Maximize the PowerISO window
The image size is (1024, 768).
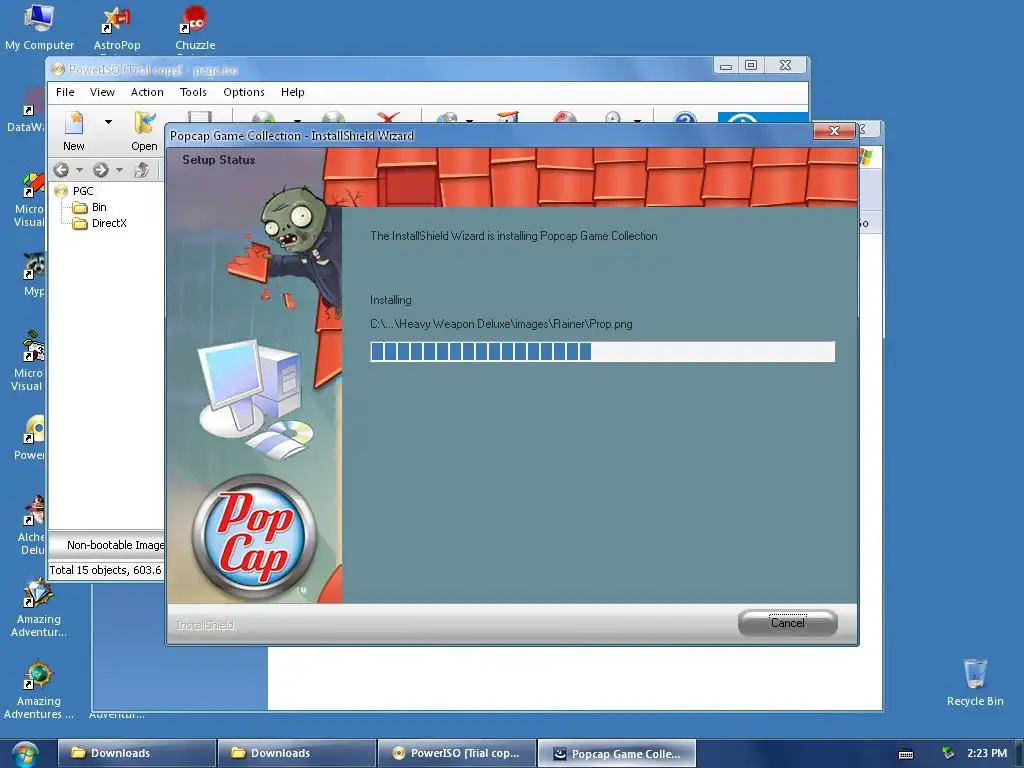(x=751, y=65)
